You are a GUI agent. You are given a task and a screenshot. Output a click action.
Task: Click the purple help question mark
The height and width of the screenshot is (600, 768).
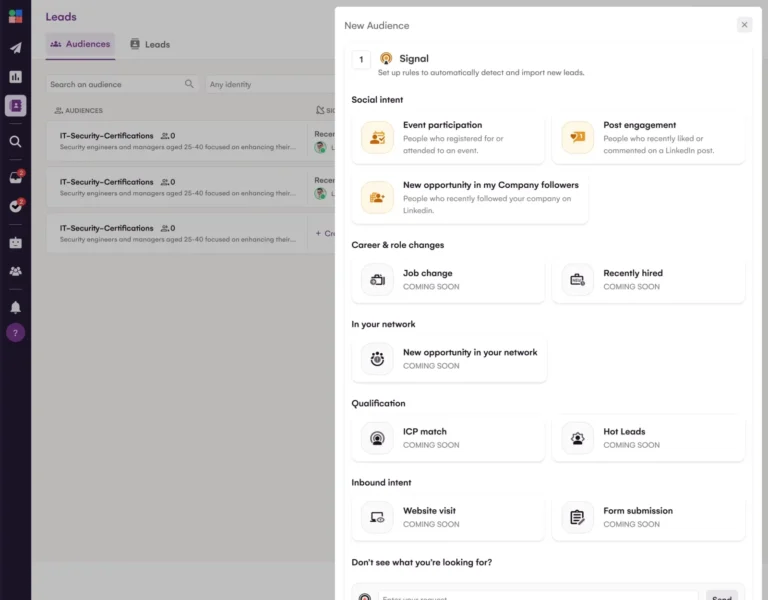coord(15,333)
